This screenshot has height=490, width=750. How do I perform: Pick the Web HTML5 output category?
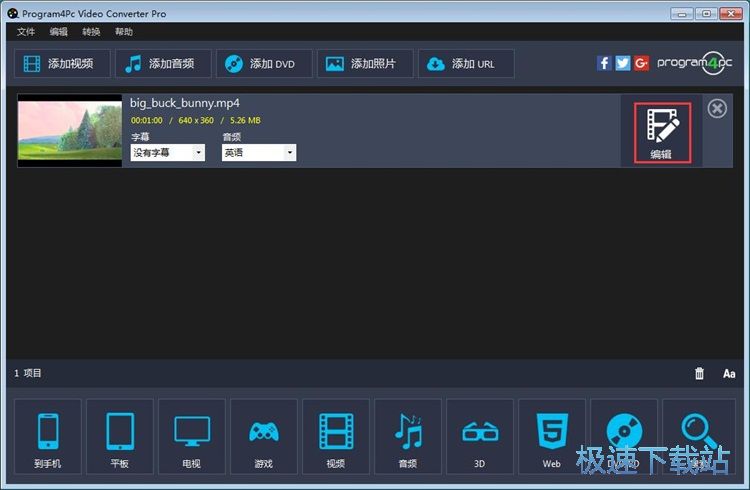tap(552, 437)
